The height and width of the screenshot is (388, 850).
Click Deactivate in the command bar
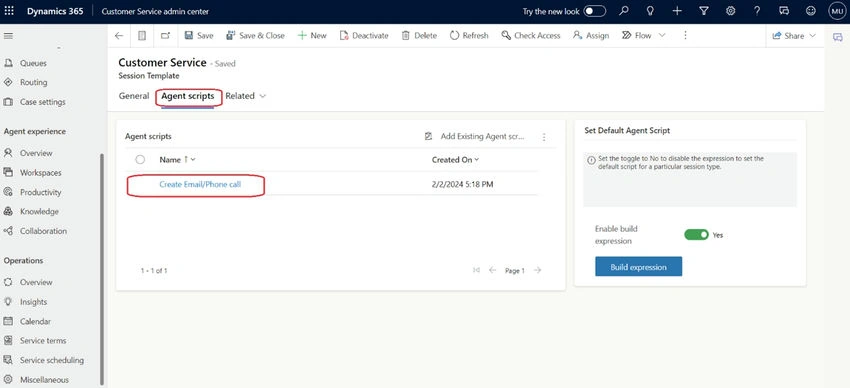point(364,36)
